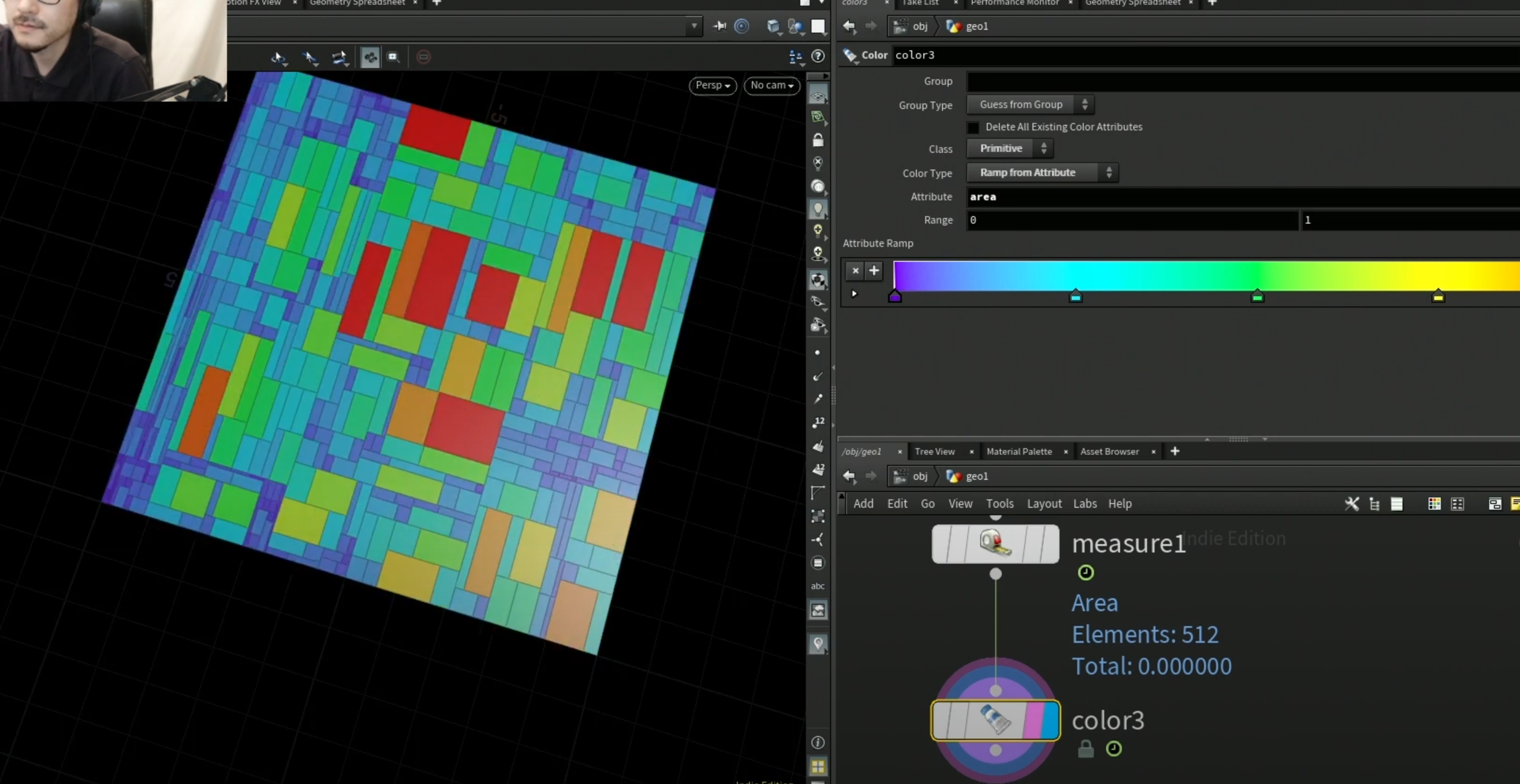Select the green ramp color marker

(x=1257, y=296)
